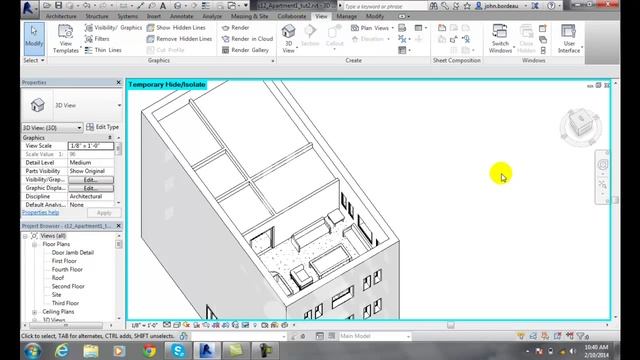Viewport: 640px width, 360px height.
Task: Open the Architecture tab
Action: (x=61, y=16)
